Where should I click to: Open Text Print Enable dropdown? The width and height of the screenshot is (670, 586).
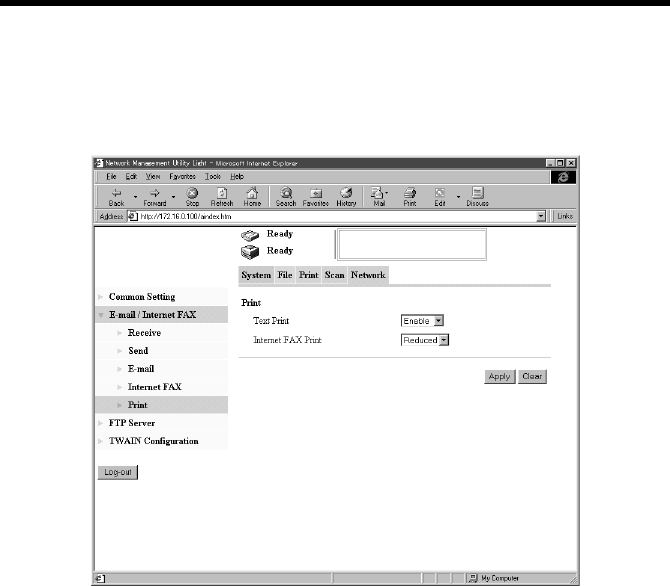pyautogui.click(x=439, y=321)
